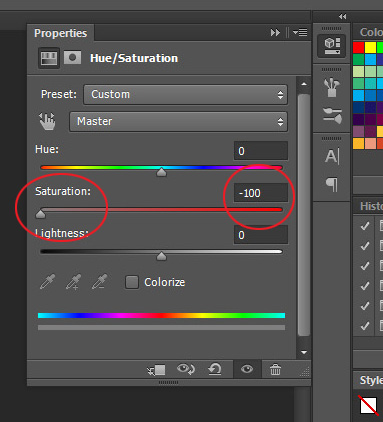The height and width of the screenshot is (422, 383).
Task: Switch to the History panel tab
Action: (371, 206)
